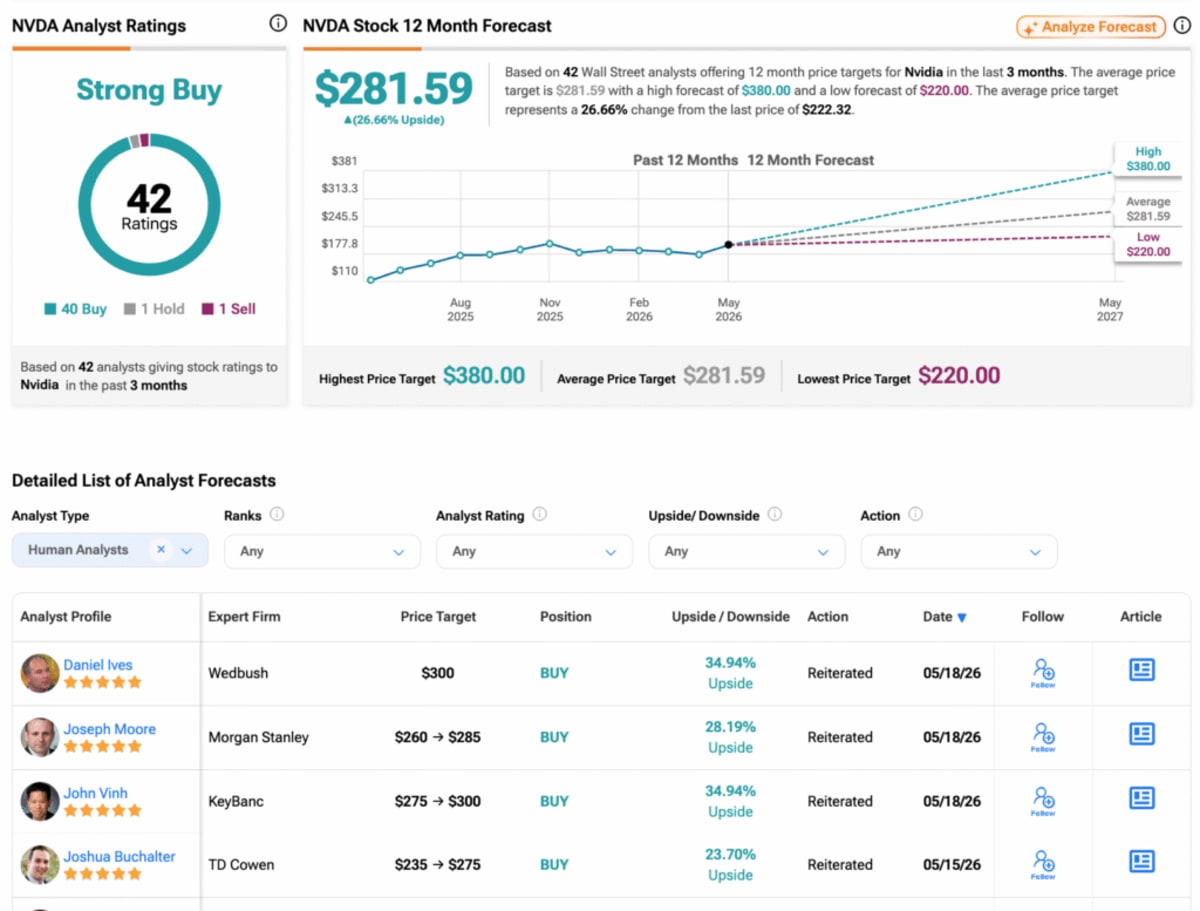The image size is (1200, 911).
Task: Click the 28.19% Upside value
Action: pyautogui.click(x=730, y=737)
